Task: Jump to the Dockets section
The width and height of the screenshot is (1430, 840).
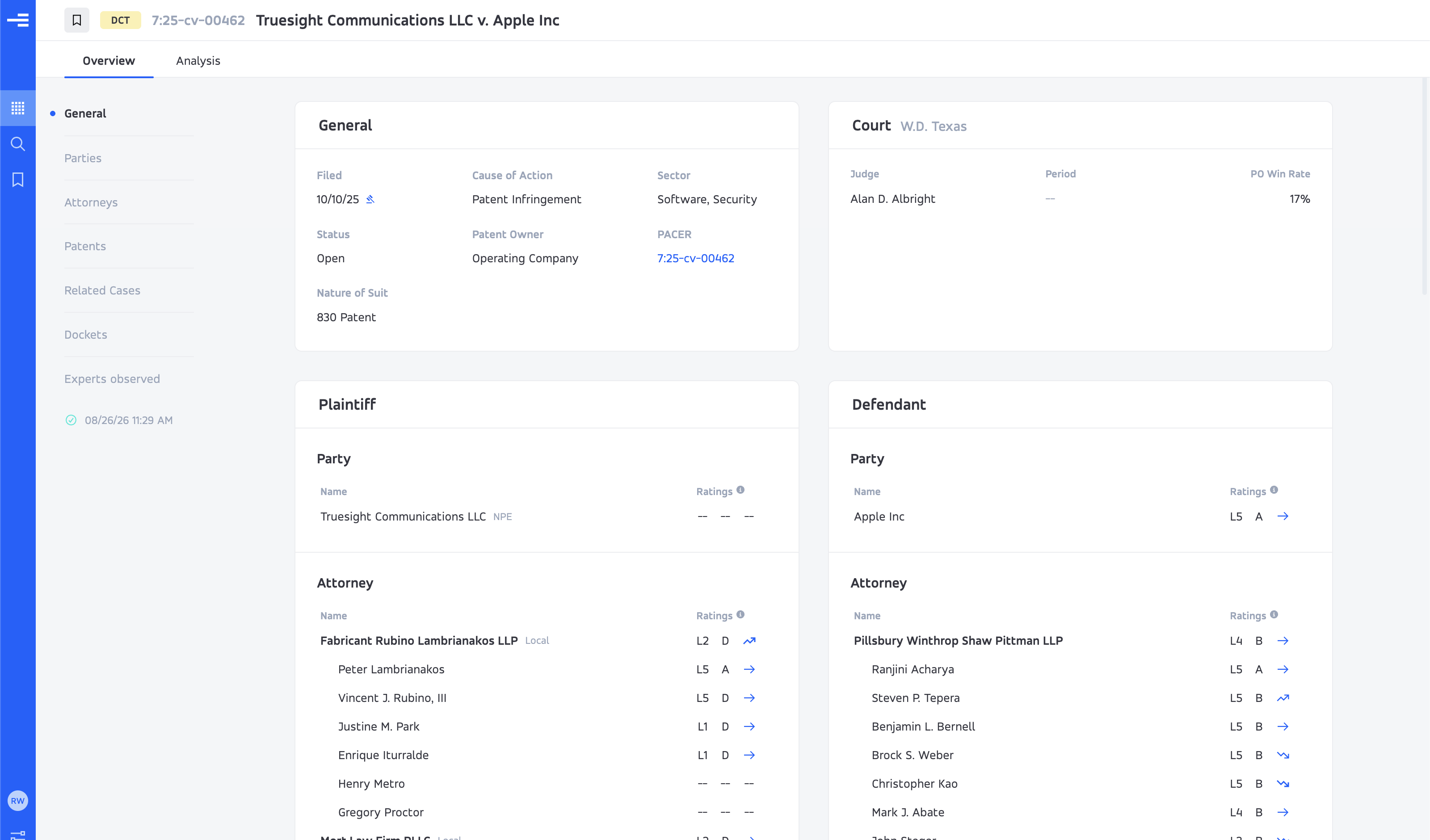Action: (x=86, y=334)
